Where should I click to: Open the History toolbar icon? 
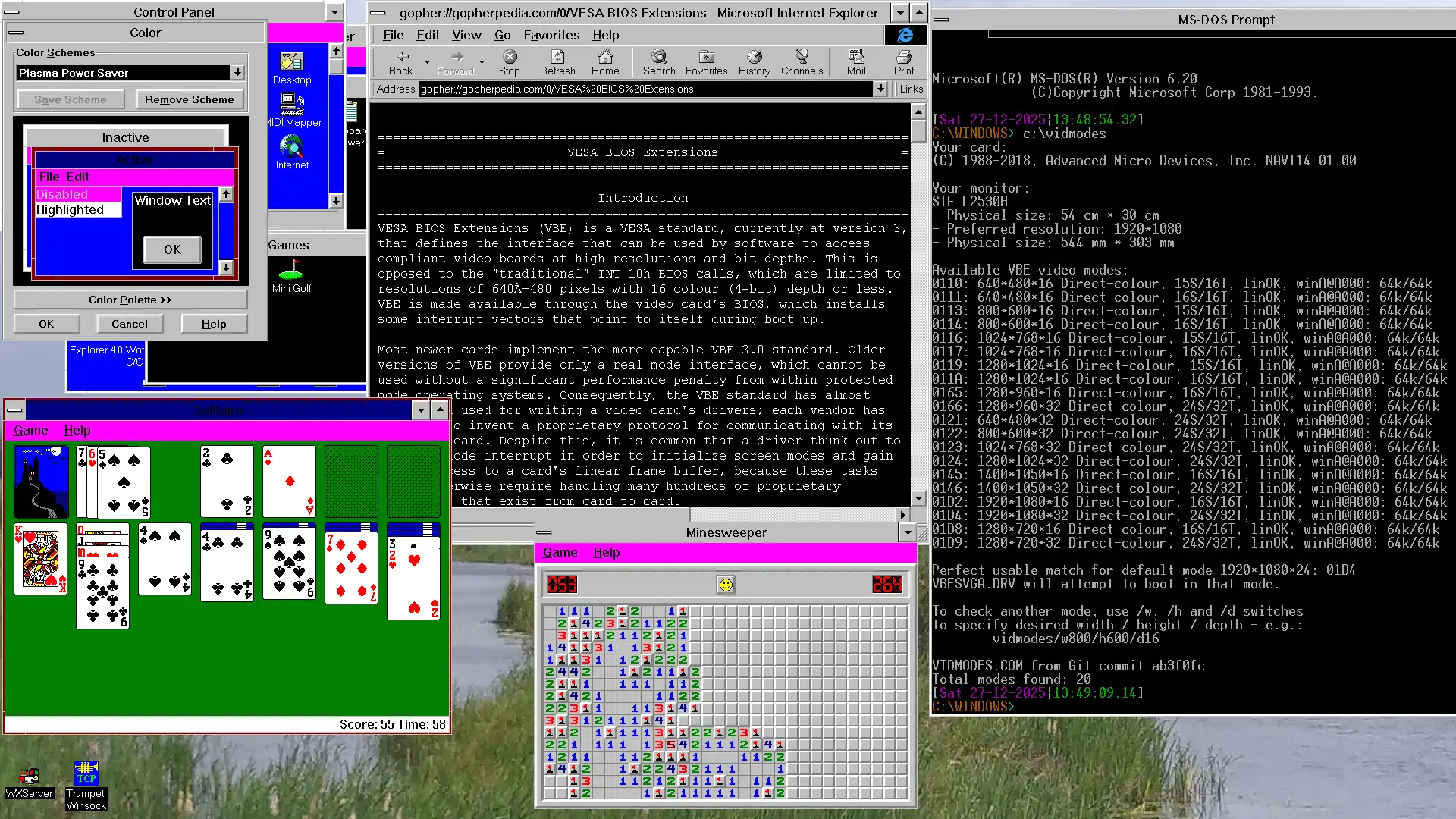754,61
